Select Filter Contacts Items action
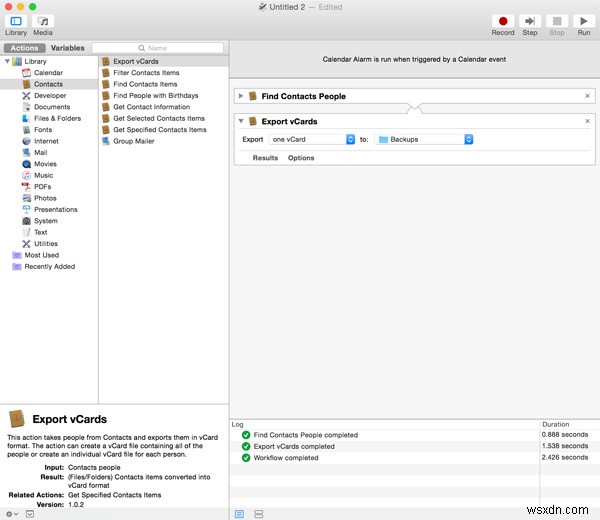The image size is (600, 520). click(146, 73)
